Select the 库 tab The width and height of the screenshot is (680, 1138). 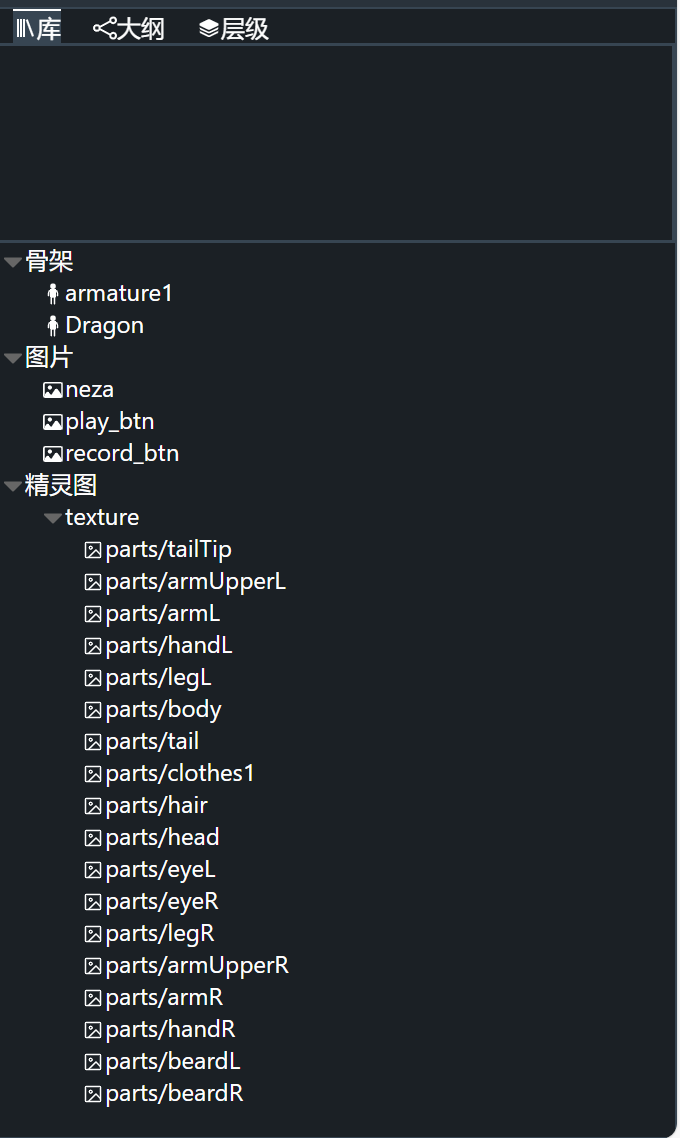click(x=38, y=28)
